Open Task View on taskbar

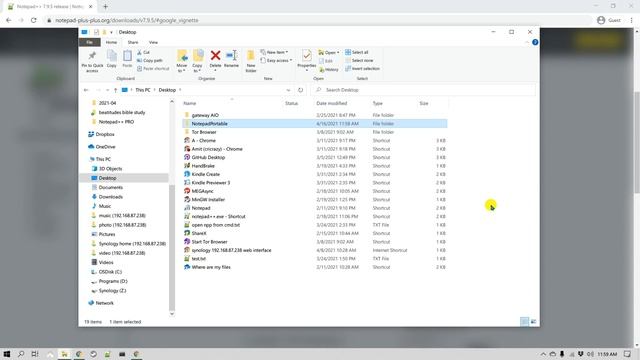click(x=35, y=354)
